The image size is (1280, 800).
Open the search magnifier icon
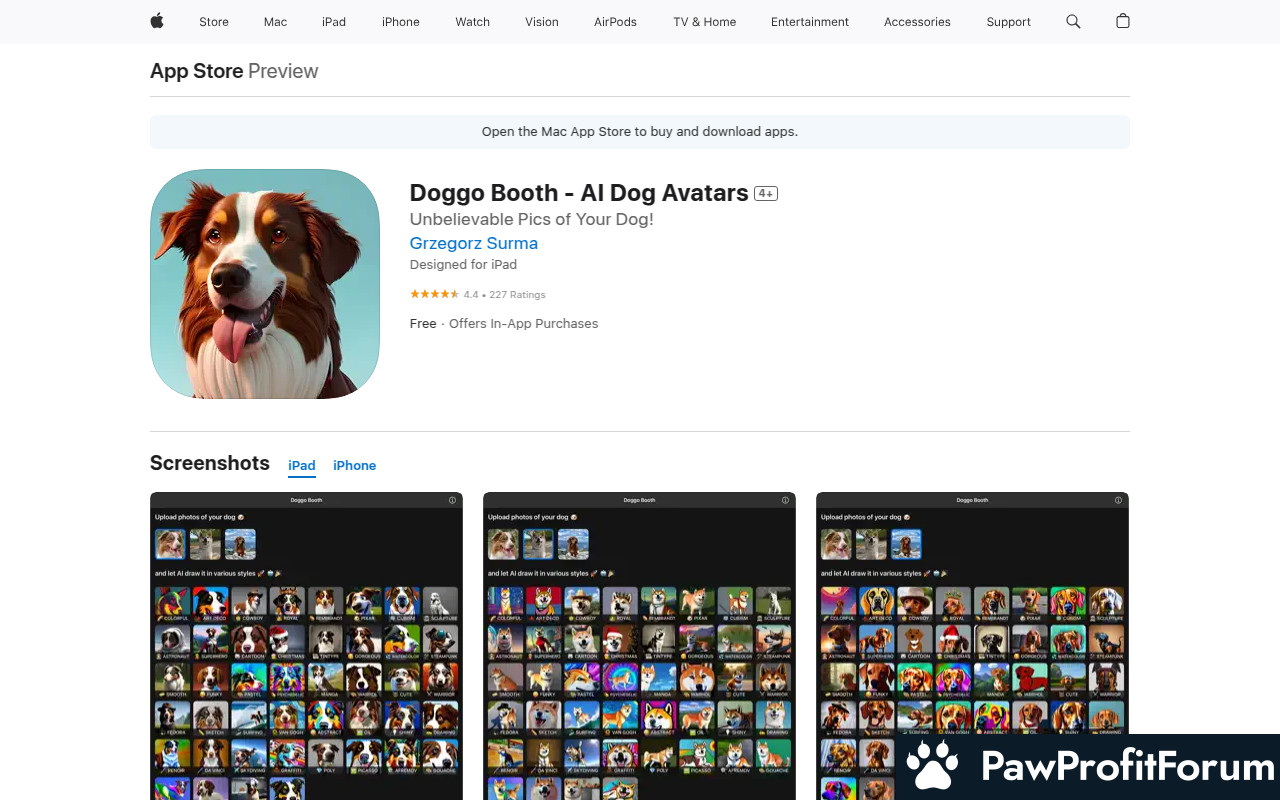[x=1073, y=21]
